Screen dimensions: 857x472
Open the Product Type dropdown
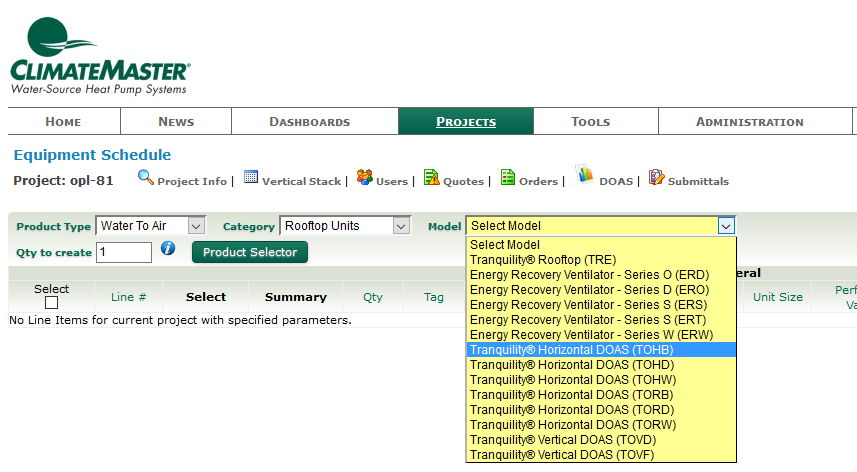150,226
